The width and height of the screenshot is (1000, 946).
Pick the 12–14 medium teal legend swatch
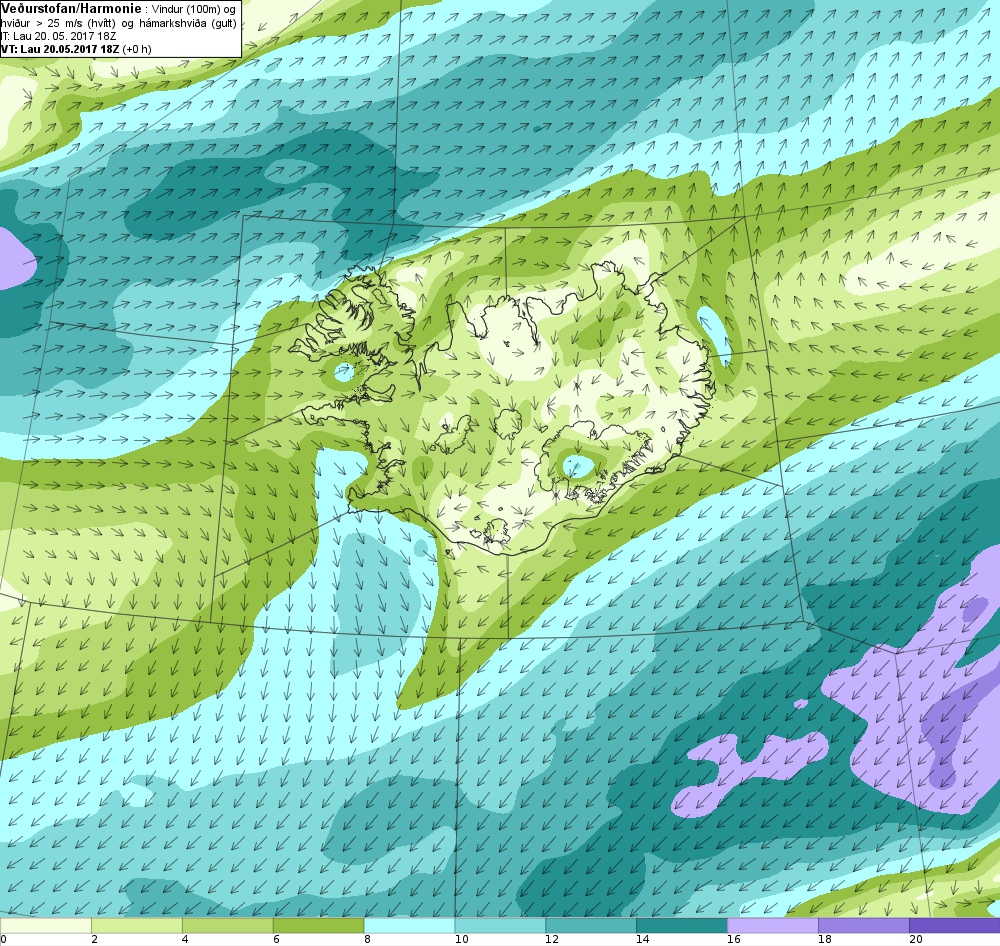pos(591,926)
